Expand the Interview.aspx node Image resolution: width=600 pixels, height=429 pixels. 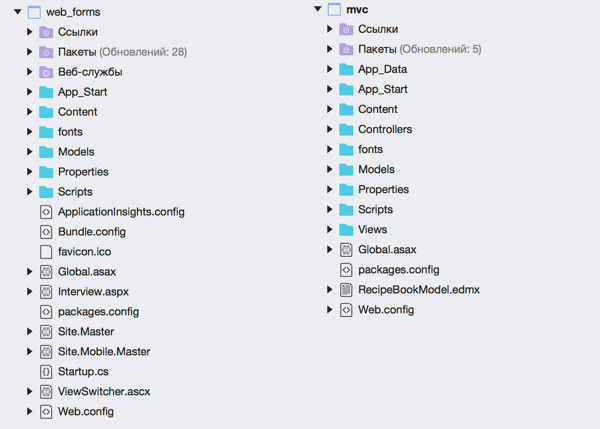coord(29,292)
